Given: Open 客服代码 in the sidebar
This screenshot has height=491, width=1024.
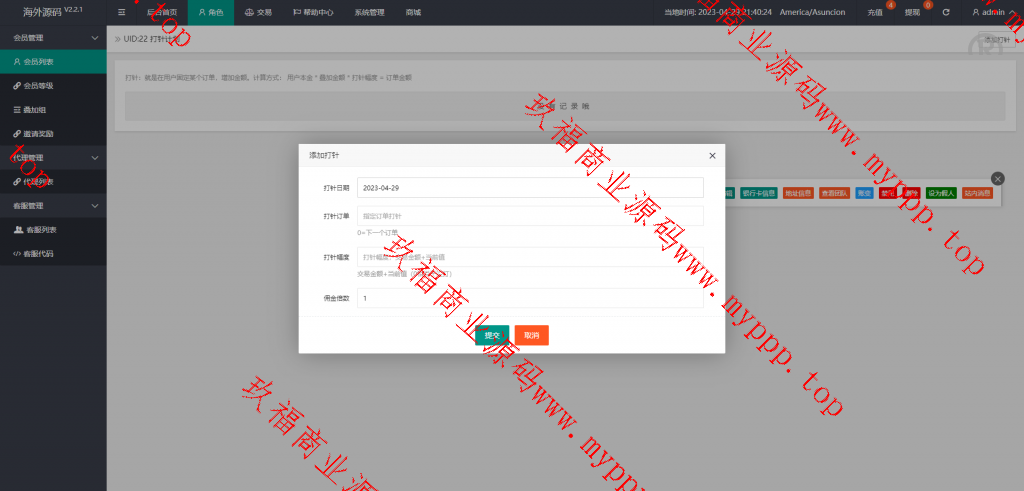Looking at the screenshot, I should point(40,254).
